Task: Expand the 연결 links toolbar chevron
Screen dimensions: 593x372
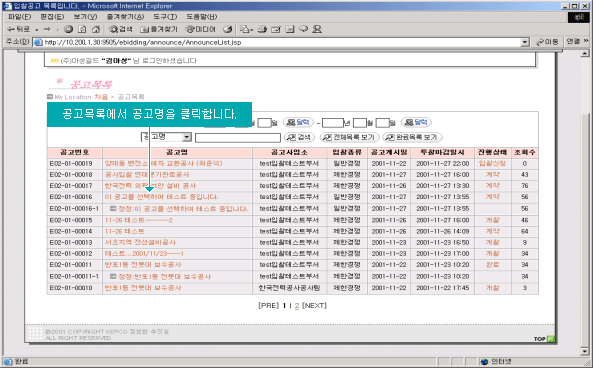Action: 586,41
